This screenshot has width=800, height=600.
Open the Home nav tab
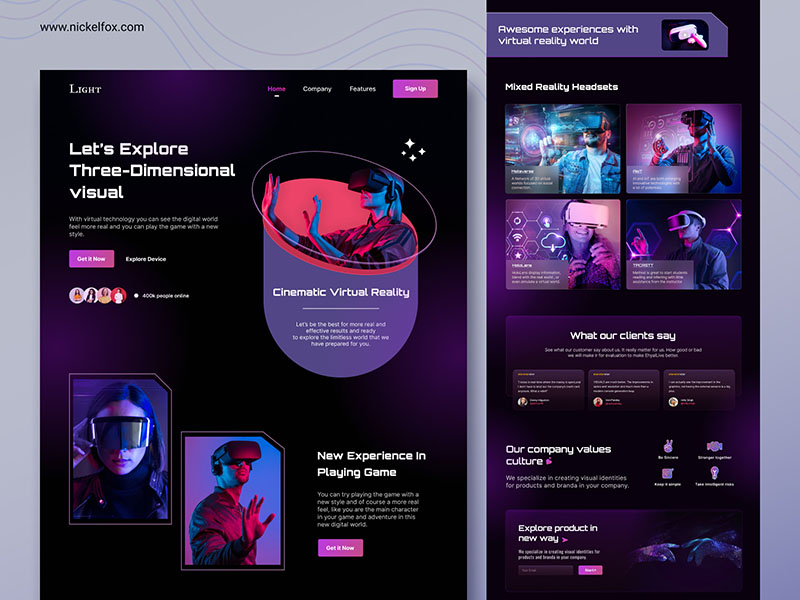pyautogui.click(x=277, y=89)
